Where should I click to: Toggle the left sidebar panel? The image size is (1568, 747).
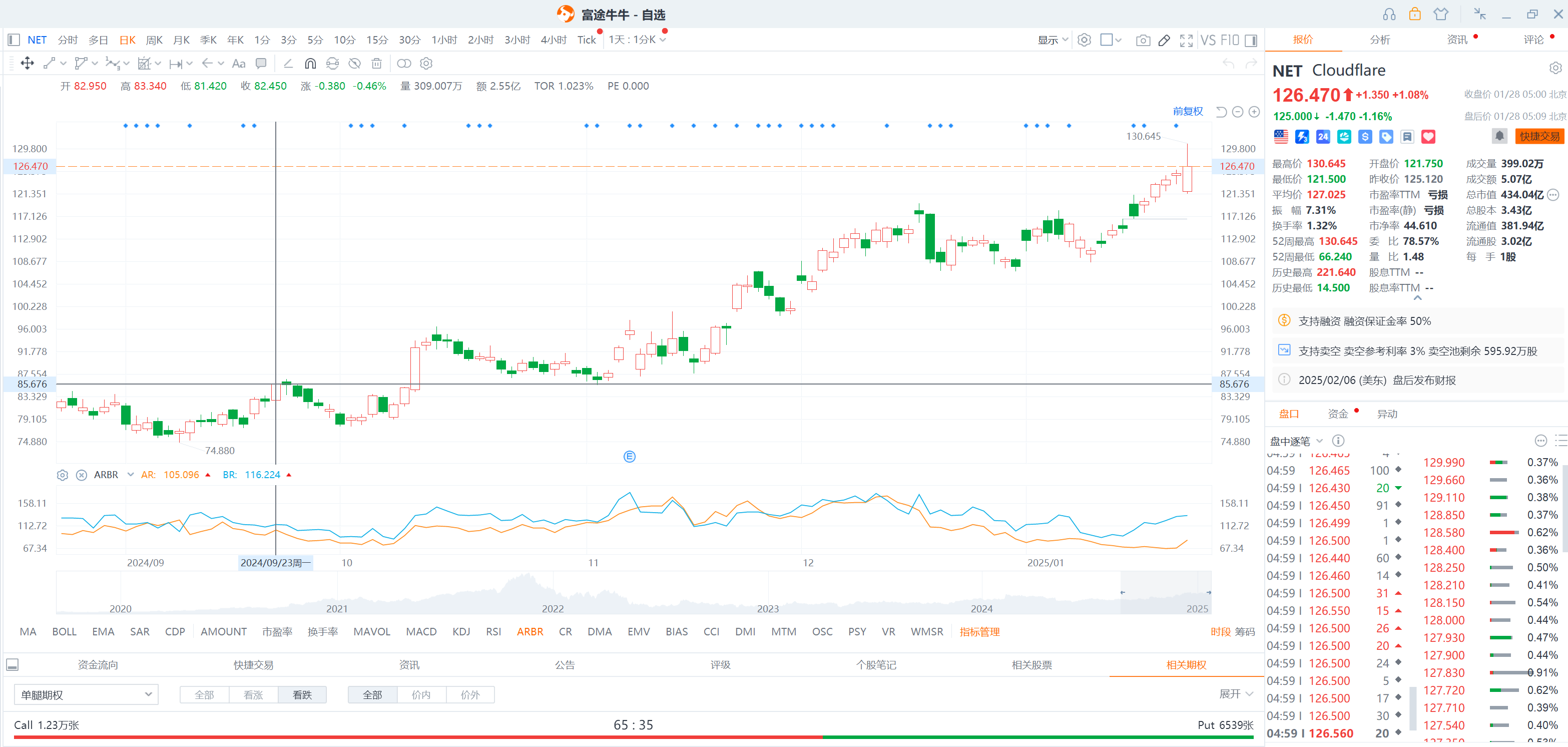pos(14,40)
